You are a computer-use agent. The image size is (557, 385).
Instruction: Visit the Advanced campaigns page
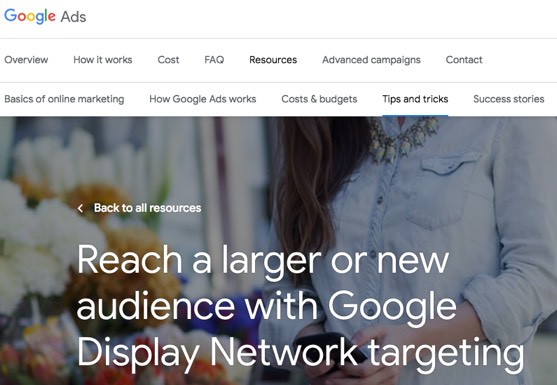[371, 60]
